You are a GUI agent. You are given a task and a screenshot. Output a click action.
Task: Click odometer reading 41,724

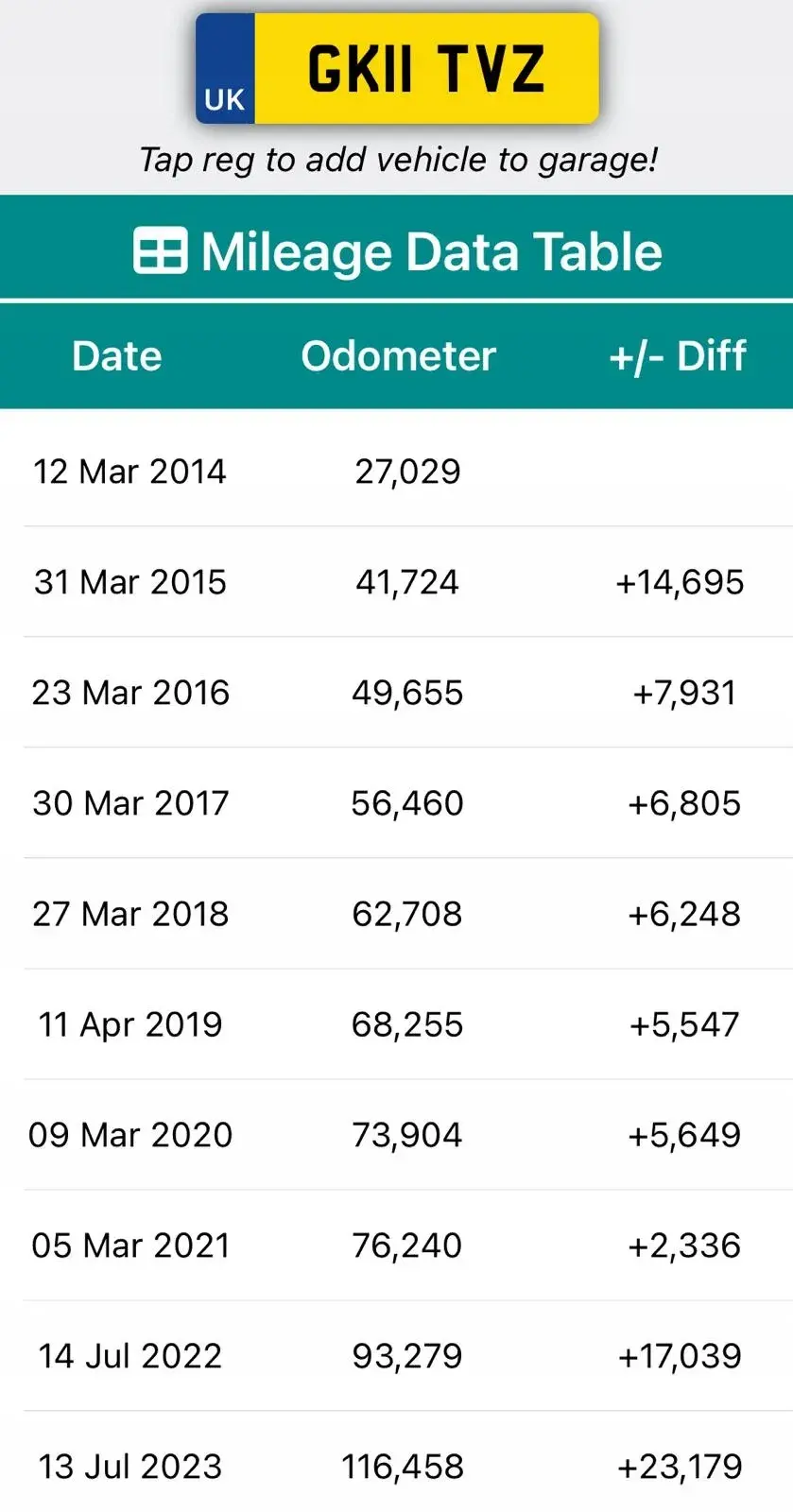click(x=407, y=581)
